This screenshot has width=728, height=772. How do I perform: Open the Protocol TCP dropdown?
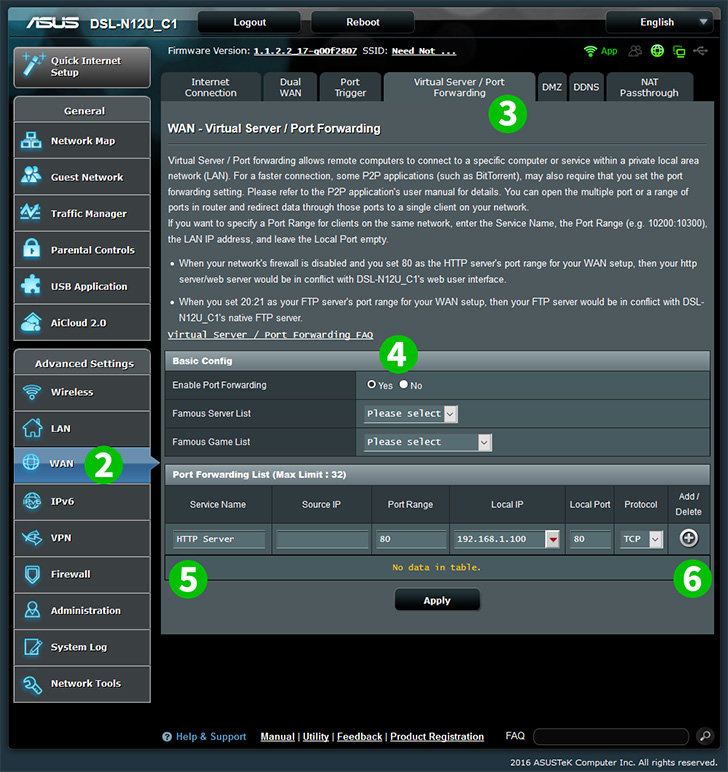click(x=641, y=539)
